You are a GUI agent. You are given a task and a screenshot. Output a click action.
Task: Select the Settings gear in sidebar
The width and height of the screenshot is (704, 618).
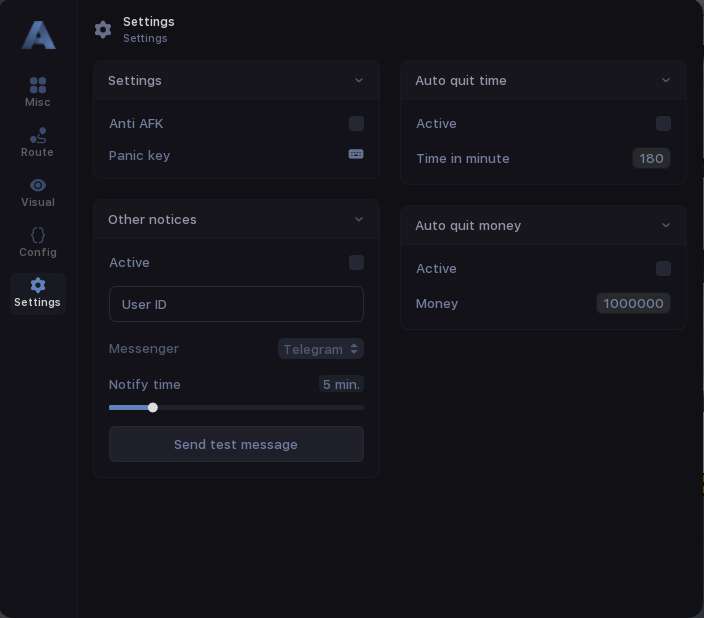click(x=38, y=286)
